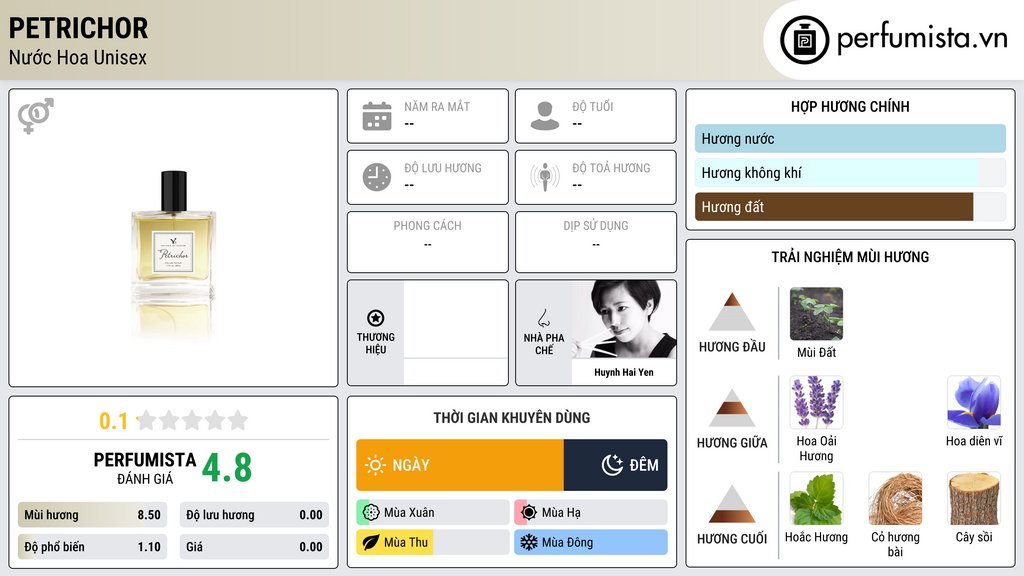Open the Cây sồi note thumbnail
This screenshot has width=1024, height=576.
point(974,499)
